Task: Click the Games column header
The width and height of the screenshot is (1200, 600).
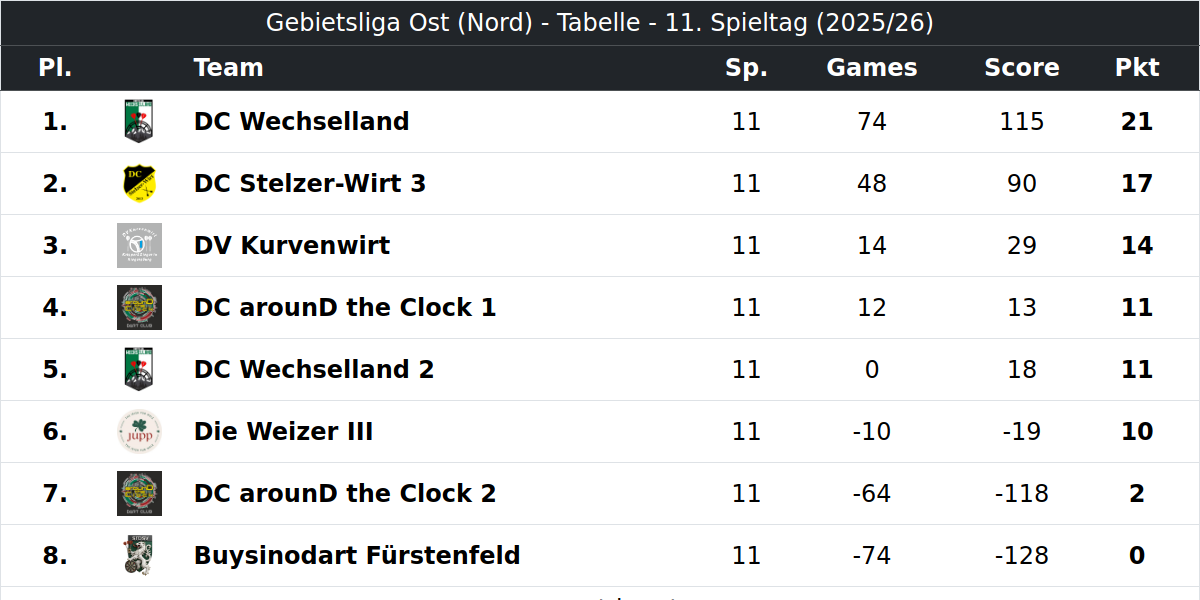Action: 872,67
